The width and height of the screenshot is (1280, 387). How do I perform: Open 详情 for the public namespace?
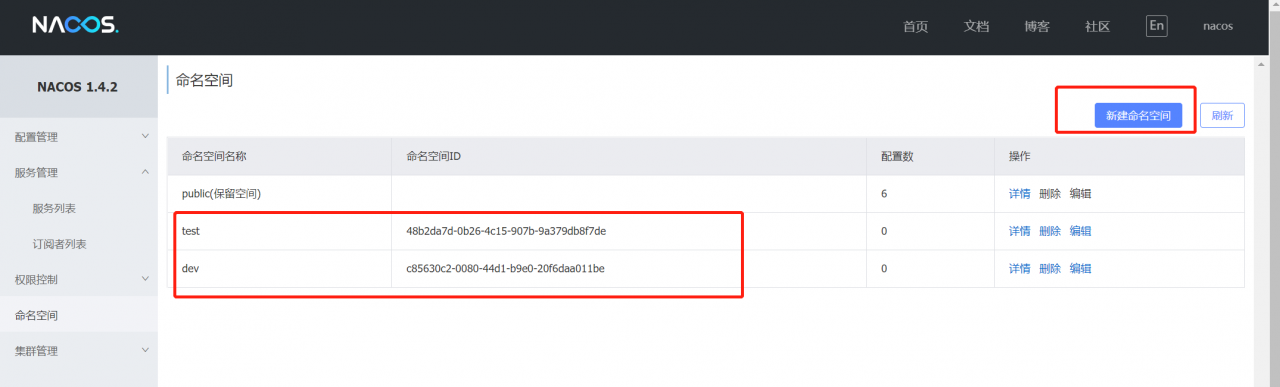[1019, 194]
